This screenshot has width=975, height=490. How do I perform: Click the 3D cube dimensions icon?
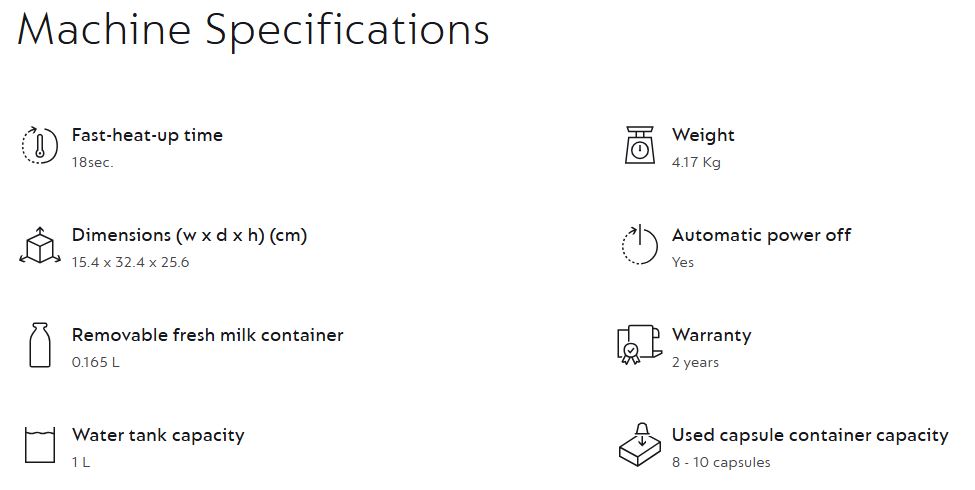click(39, 246)
